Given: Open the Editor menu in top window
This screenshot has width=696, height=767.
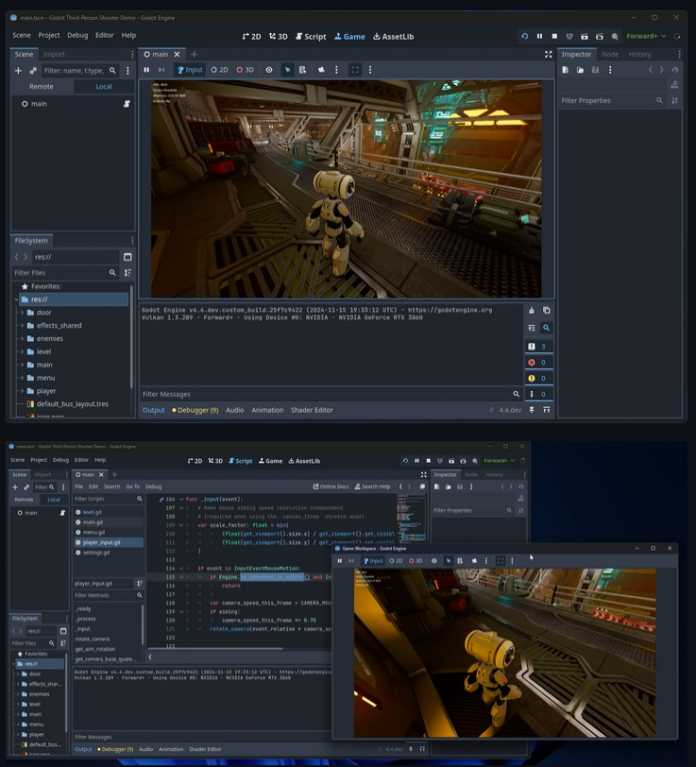Looking at the screenshot, I should (x=104, y=35).
